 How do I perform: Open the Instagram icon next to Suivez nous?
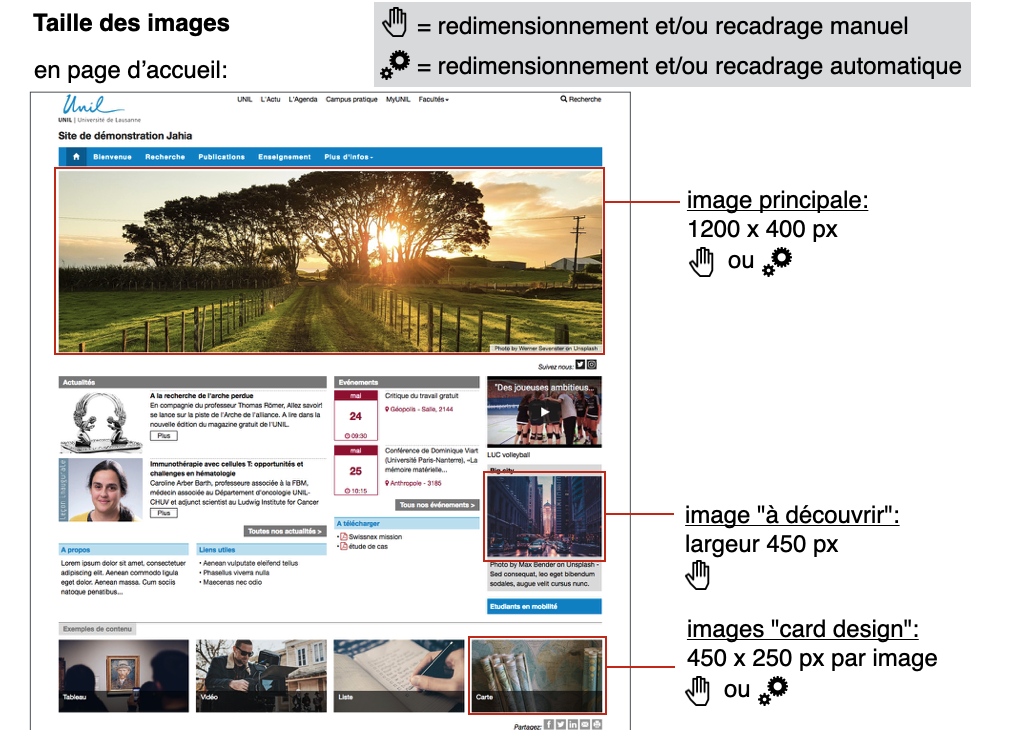592,366
